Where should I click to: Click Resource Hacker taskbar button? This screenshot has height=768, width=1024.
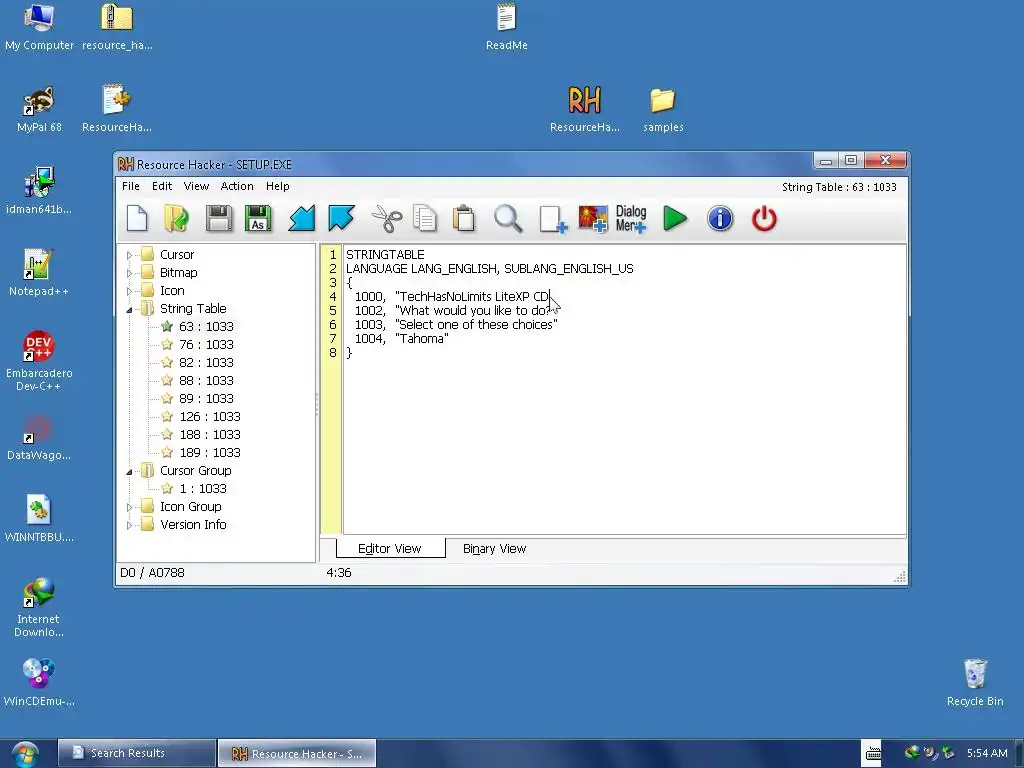tap(296, 754)
